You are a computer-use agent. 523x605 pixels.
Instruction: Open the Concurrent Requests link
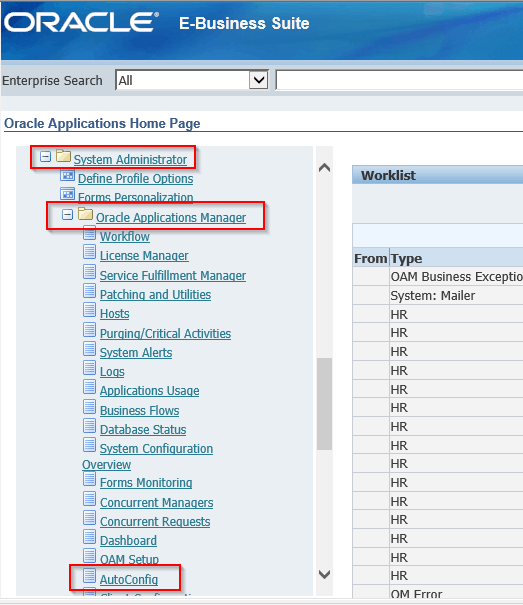click(x=155, y=522)
